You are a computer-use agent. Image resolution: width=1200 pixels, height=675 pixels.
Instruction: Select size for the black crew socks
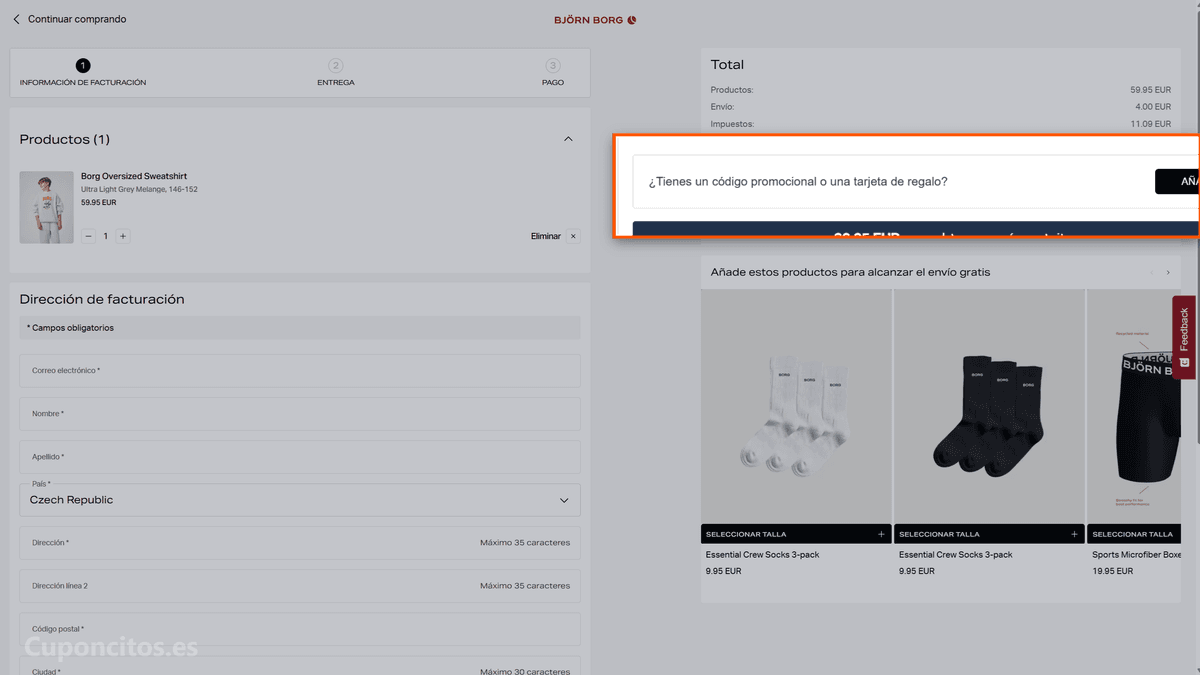coord(989,534)
